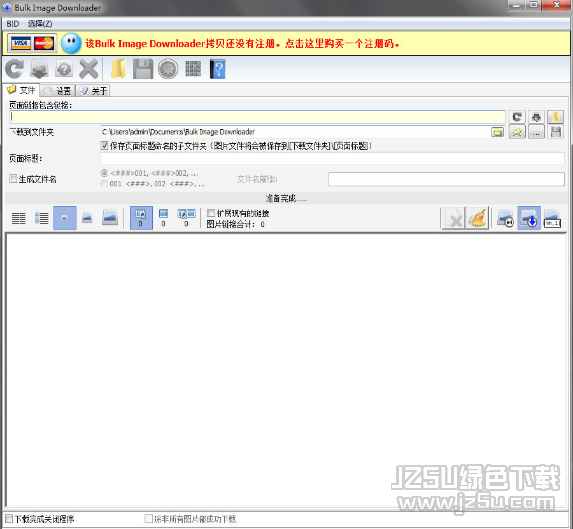573x529 pixels.
Task: Click the 文件名前缀 input field
Action: coord(446,179)
